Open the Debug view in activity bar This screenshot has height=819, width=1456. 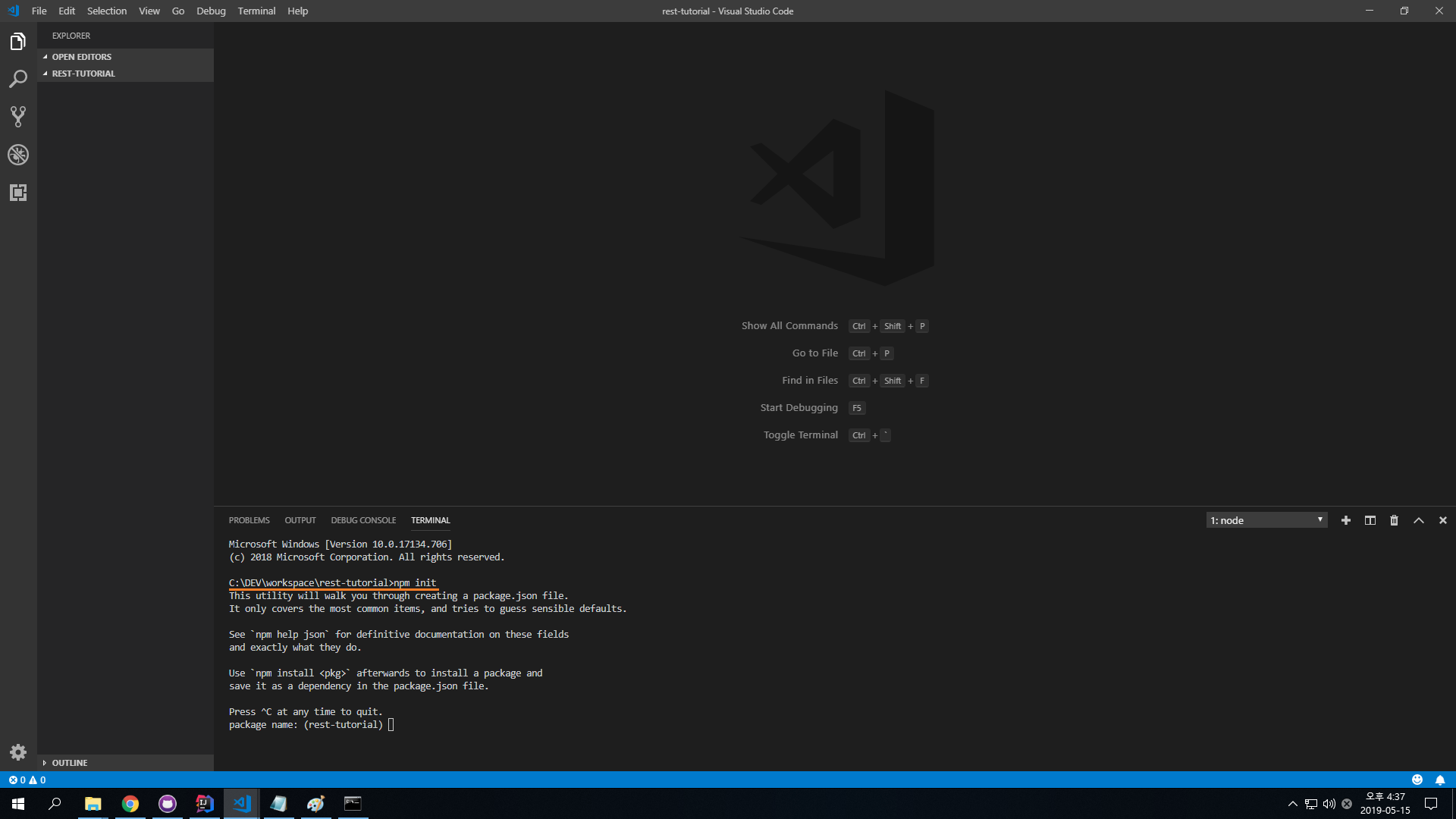pyautogui.click(x=18, y=155)
